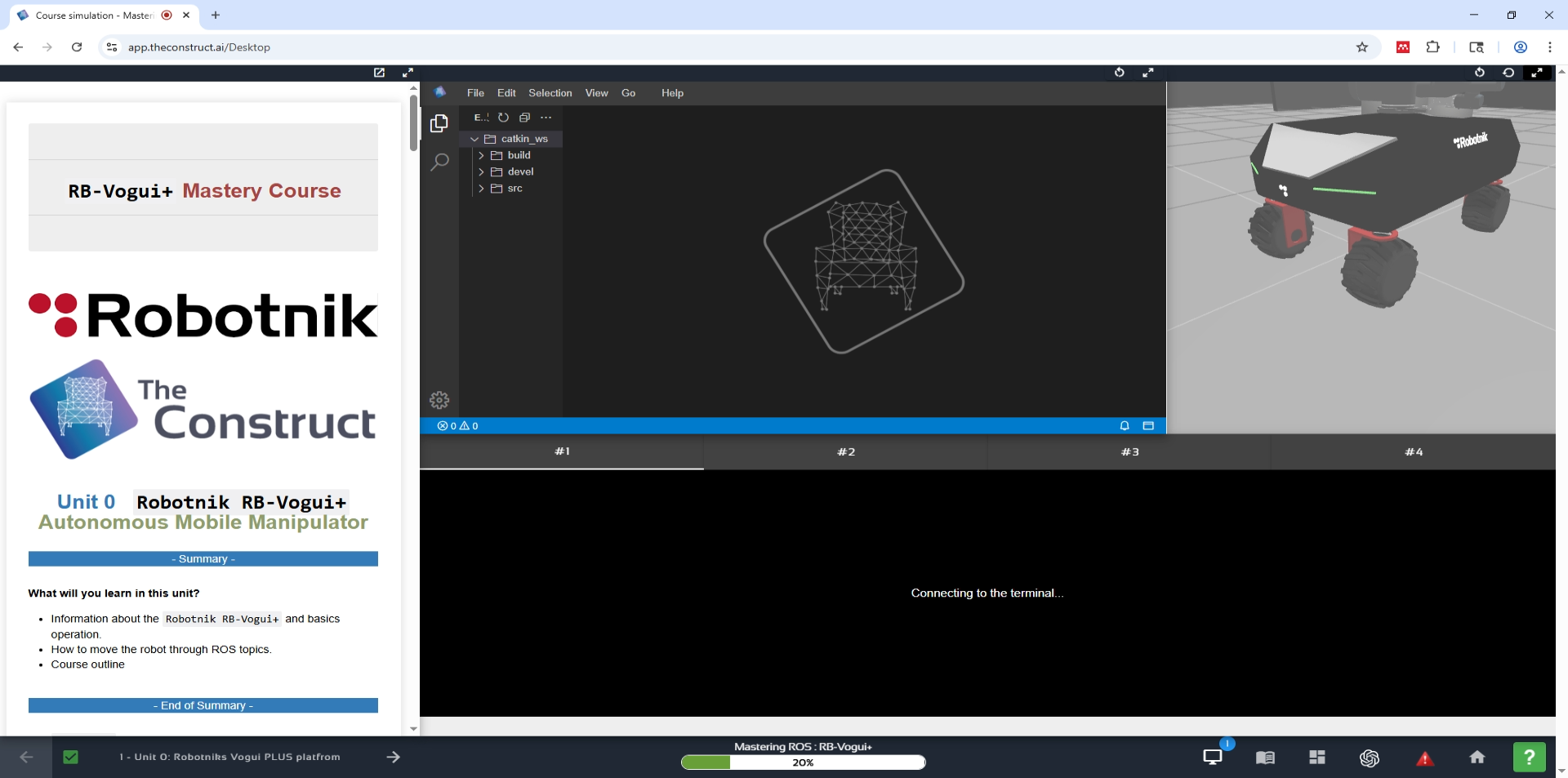This screenshot has width=1568, height=778.
Task: Open the Selection menu
Action: 550,93
